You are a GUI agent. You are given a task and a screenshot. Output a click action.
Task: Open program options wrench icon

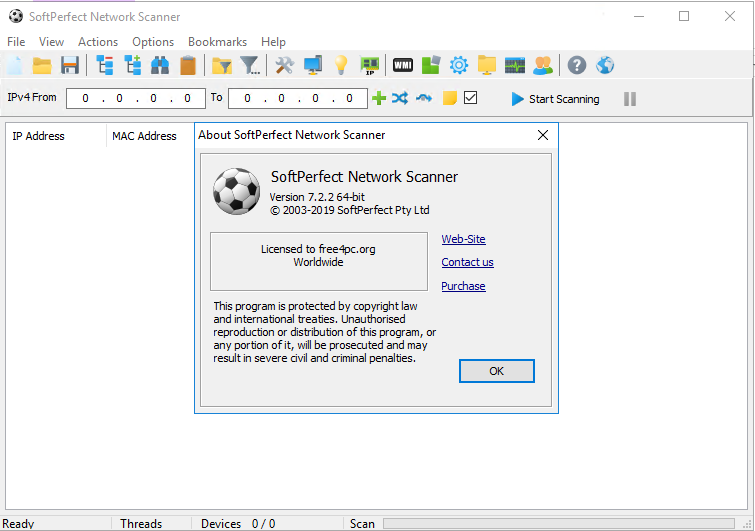coord(285,65)
